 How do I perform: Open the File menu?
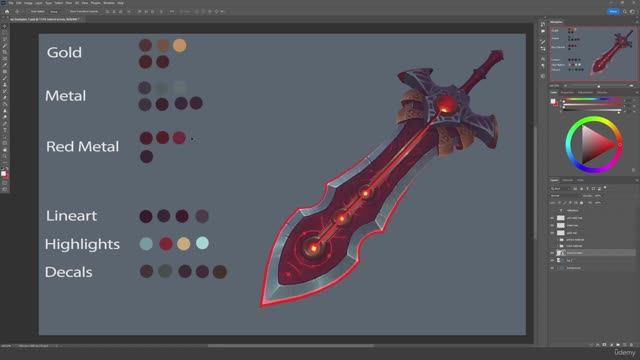pos(11,3)
